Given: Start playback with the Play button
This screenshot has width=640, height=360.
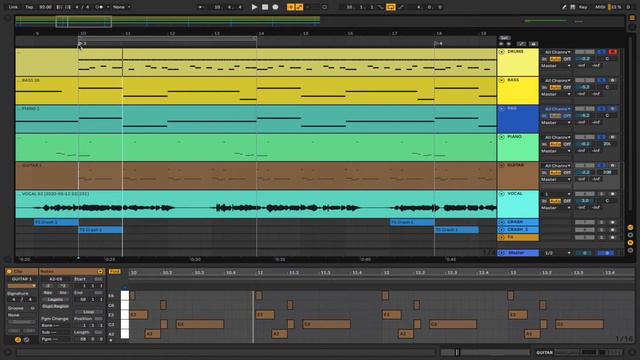Looking at the screenshot, I should tap(254, 7).
